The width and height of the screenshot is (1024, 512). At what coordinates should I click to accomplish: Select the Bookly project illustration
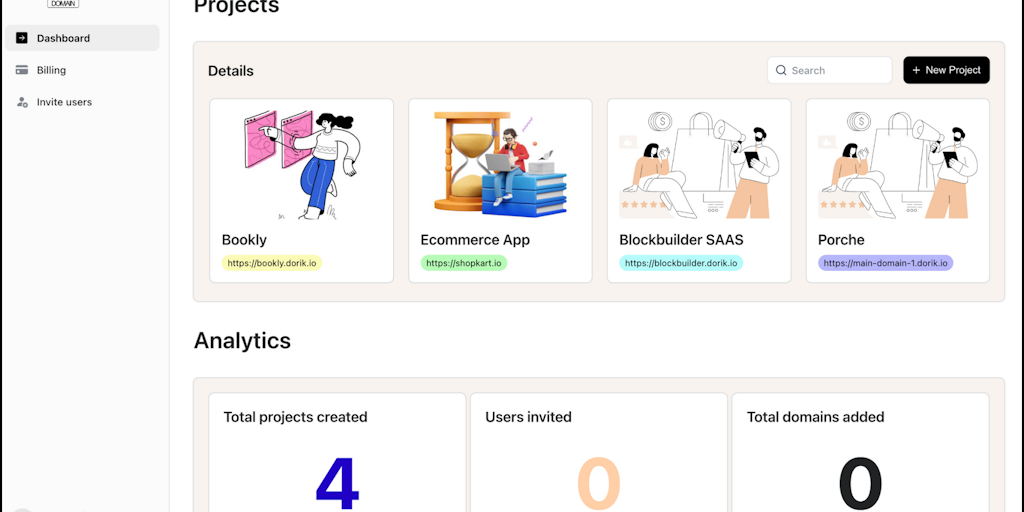[301, 165]
